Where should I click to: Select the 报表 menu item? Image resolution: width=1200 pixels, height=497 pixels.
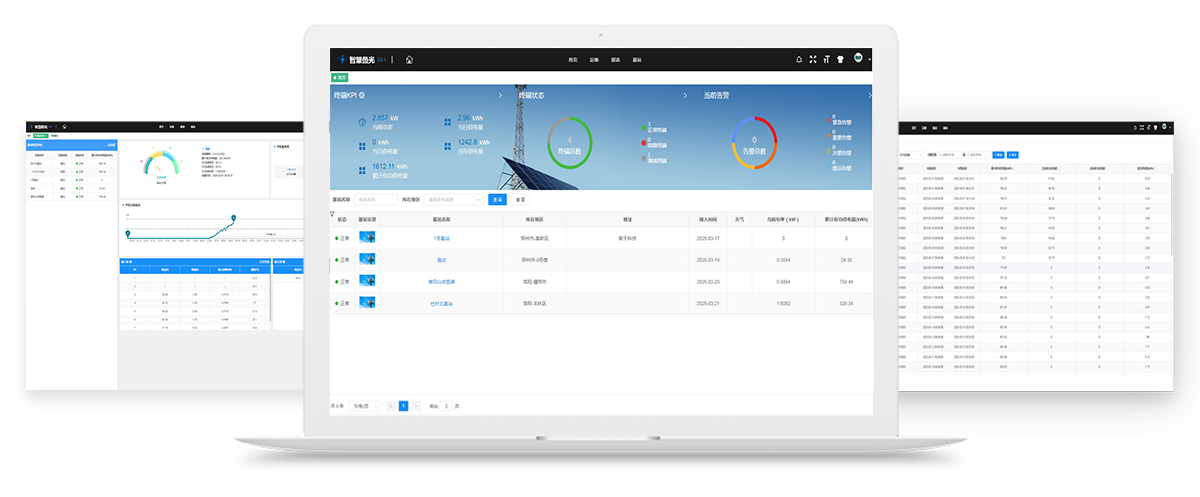tap(616, 60)
